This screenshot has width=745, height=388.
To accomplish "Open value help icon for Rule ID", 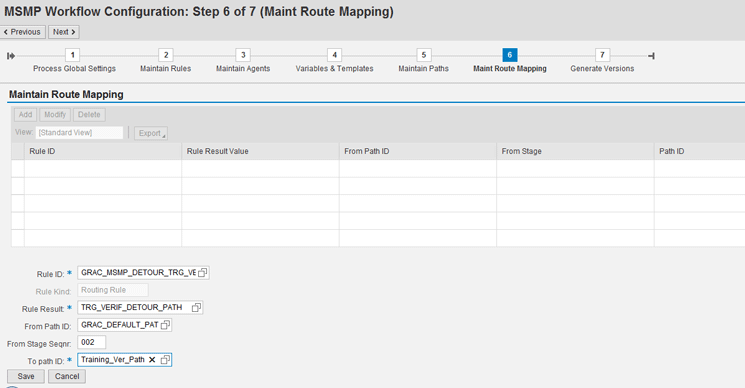I will click(x=203, y=273).
